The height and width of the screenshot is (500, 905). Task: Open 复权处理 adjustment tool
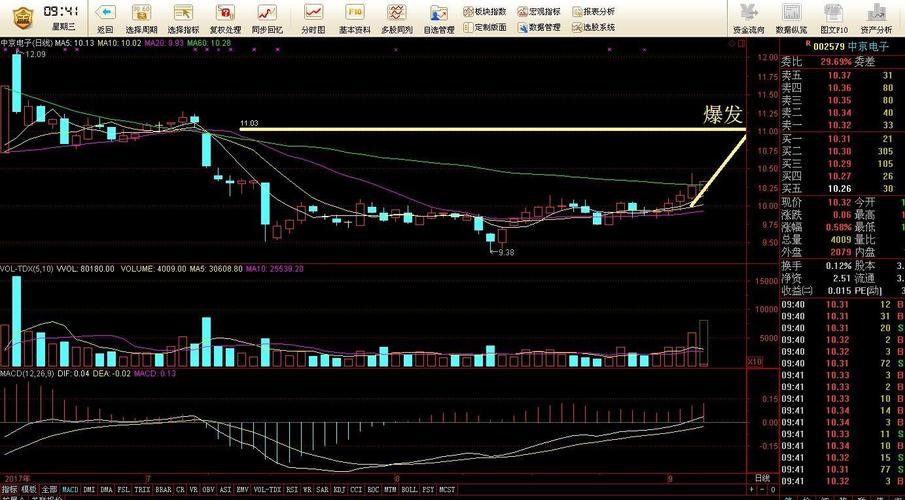(x=225, y=18)
